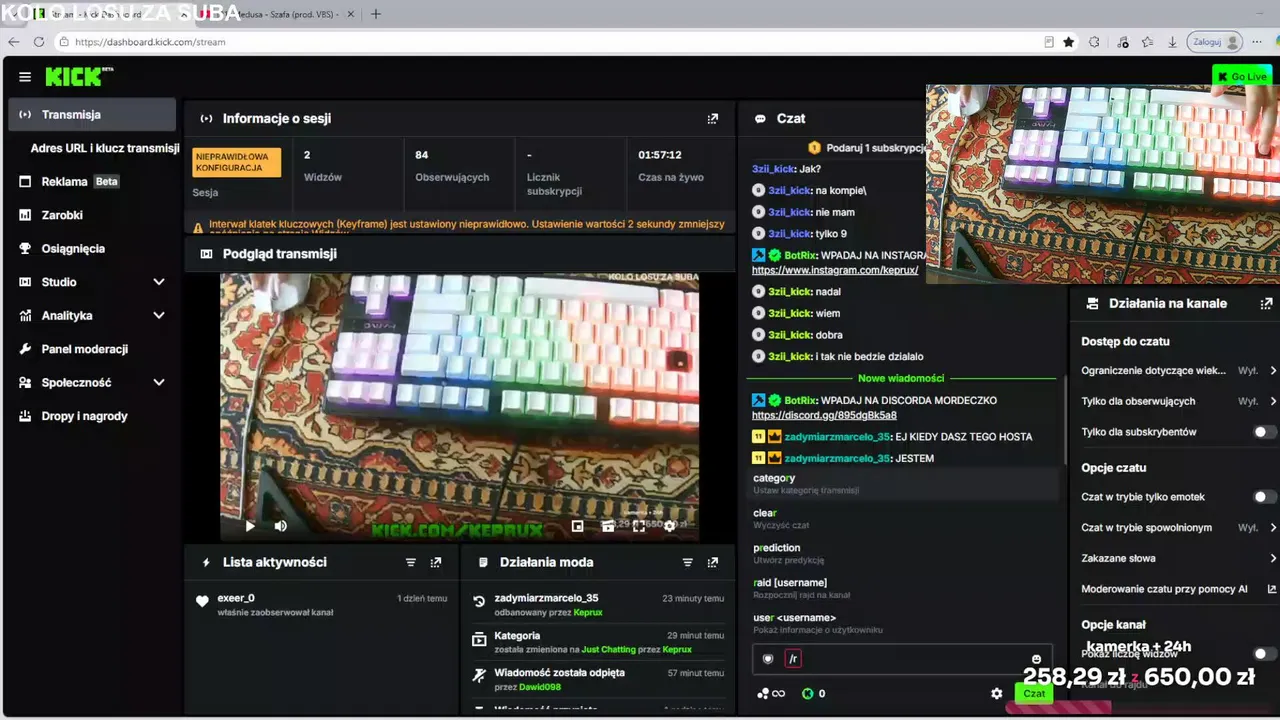The image size is (1280, 720).
Task: Click the channel points infinity icon
Action: coord(771,693)
